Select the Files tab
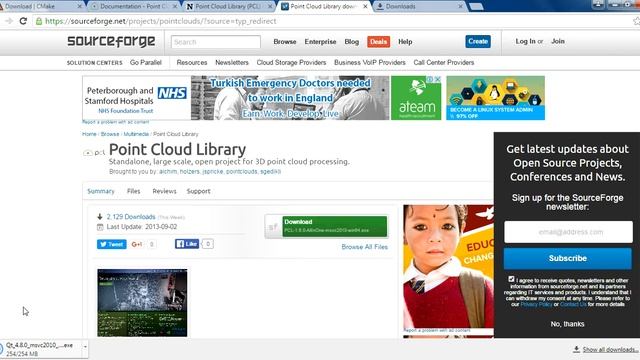This screenshot has height=360, width=640. (133, 191)
